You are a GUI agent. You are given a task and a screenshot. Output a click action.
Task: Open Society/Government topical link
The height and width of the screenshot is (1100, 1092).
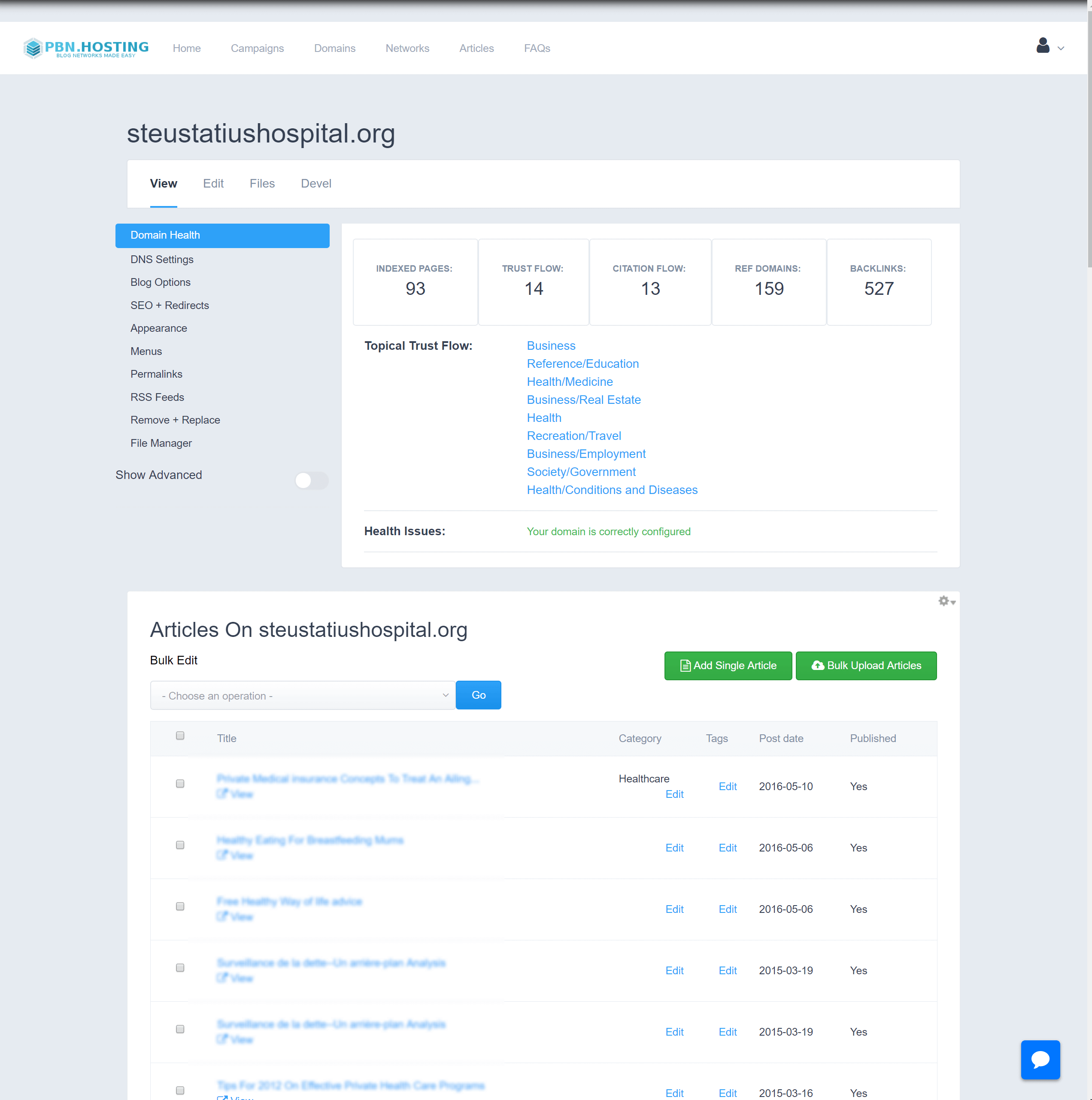(581, 472)
